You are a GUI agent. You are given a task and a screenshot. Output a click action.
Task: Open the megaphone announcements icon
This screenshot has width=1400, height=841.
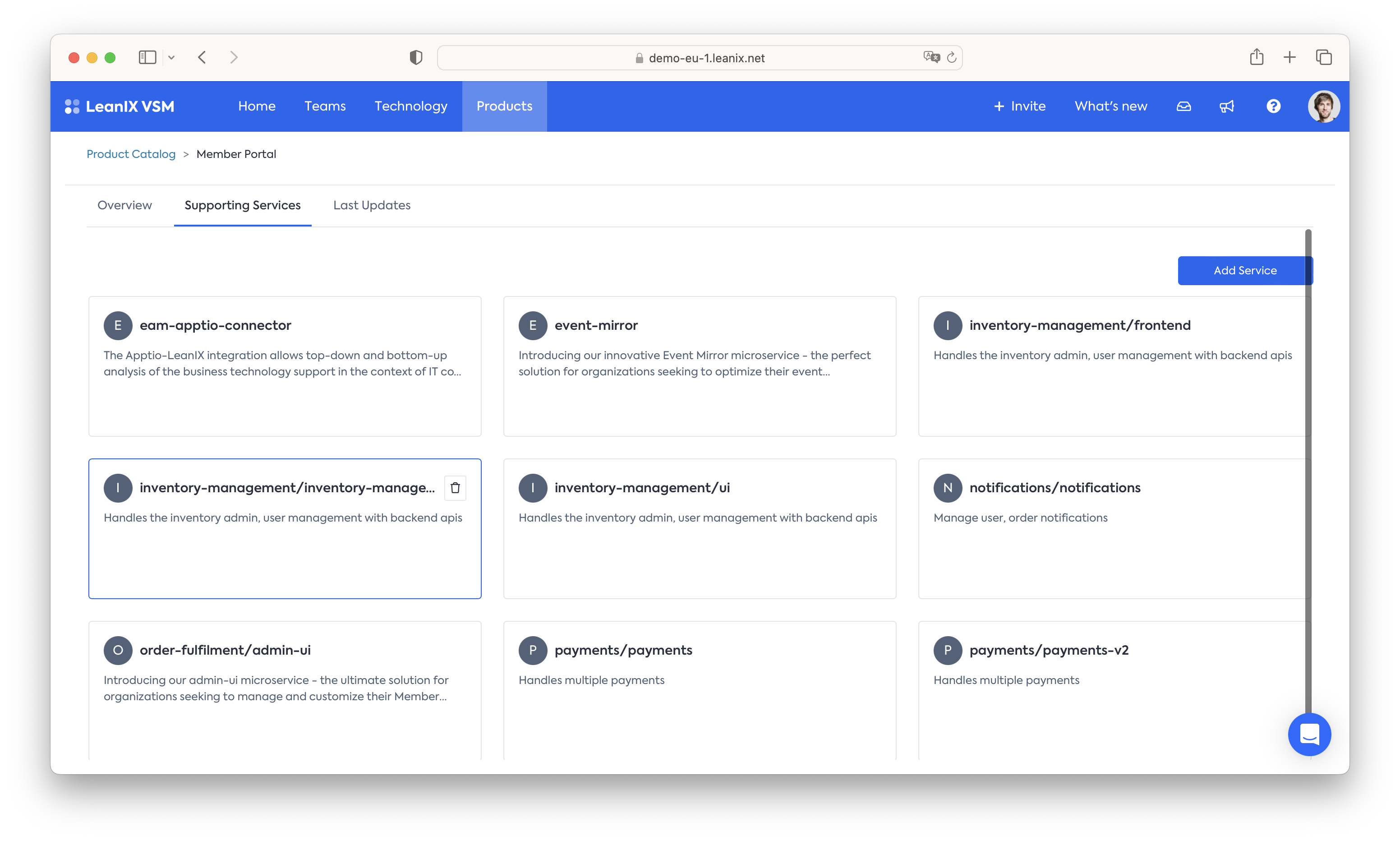click(1227, 106)
